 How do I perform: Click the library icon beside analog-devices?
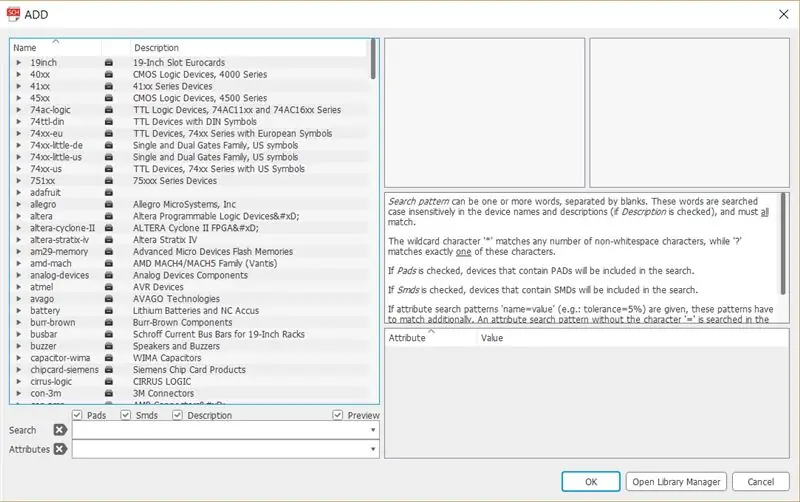coord(109,275)
